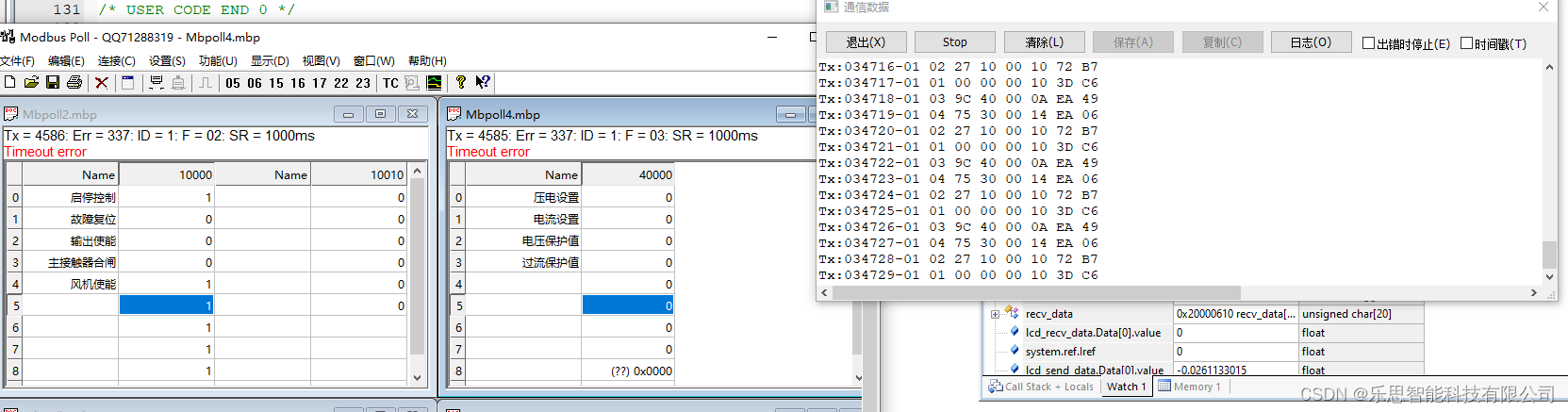Click the 保存(A) save button
The height and width of the screenshot is (412, 1568).
click(x=1133, y=42)
